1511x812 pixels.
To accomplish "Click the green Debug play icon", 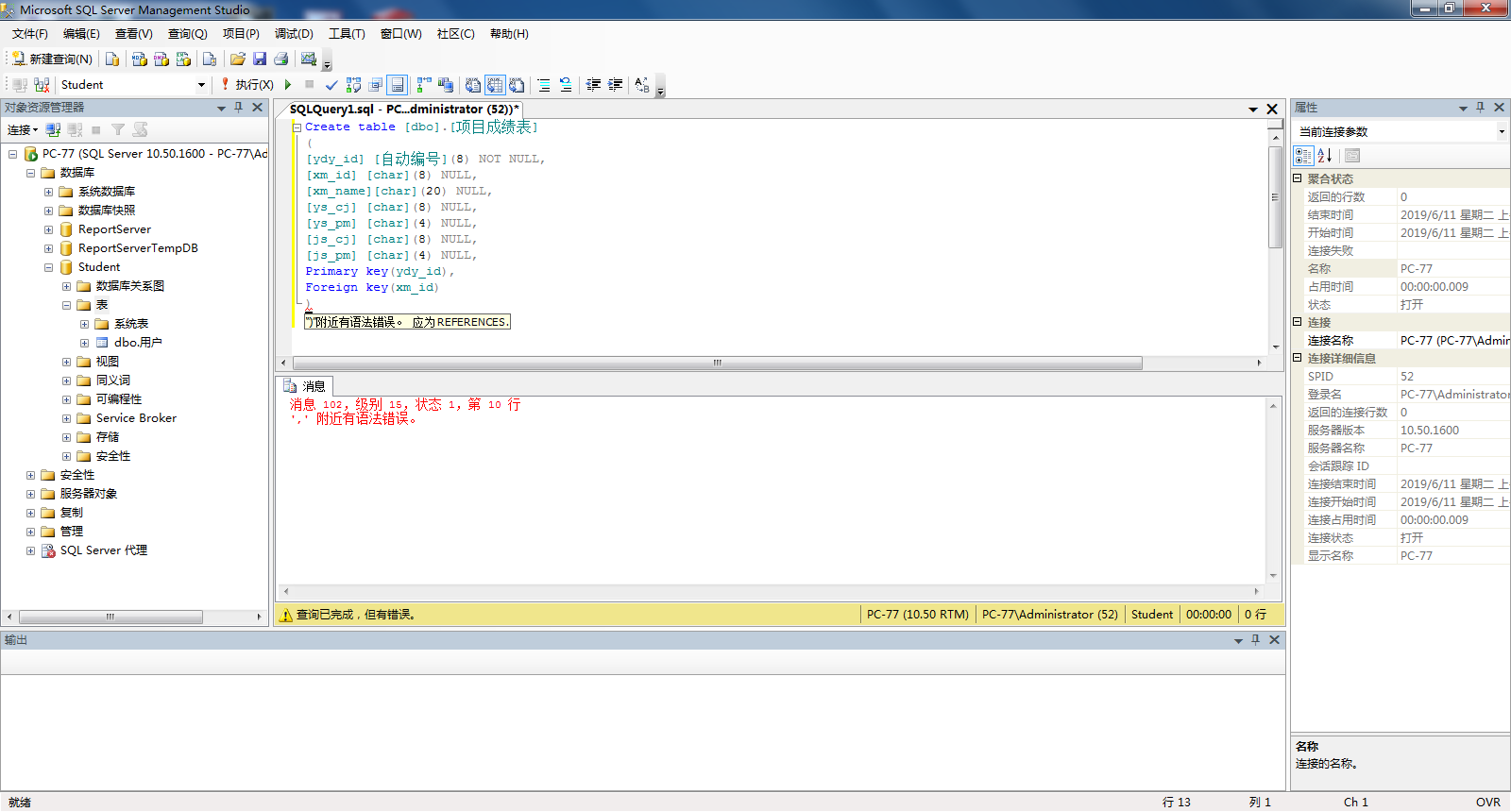I will click(288, 85).
